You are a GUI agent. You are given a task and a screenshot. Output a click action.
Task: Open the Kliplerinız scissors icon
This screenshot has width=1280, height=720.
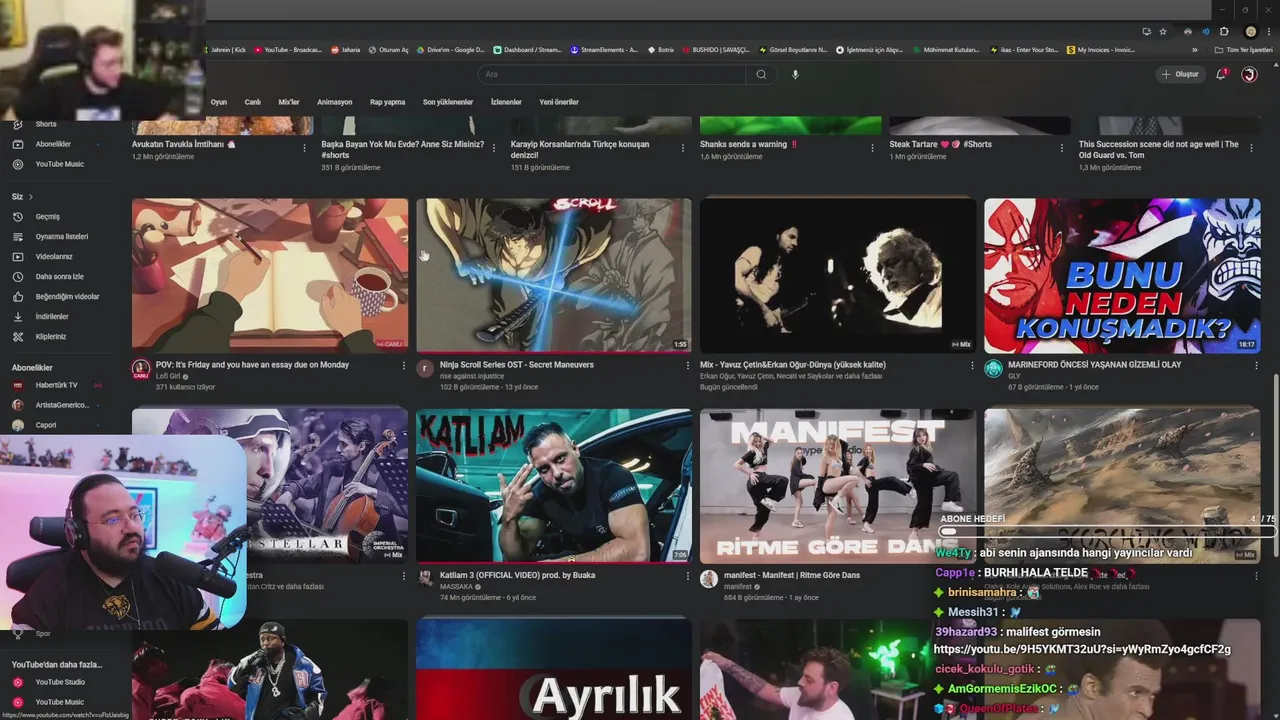[x=17, y=336]
